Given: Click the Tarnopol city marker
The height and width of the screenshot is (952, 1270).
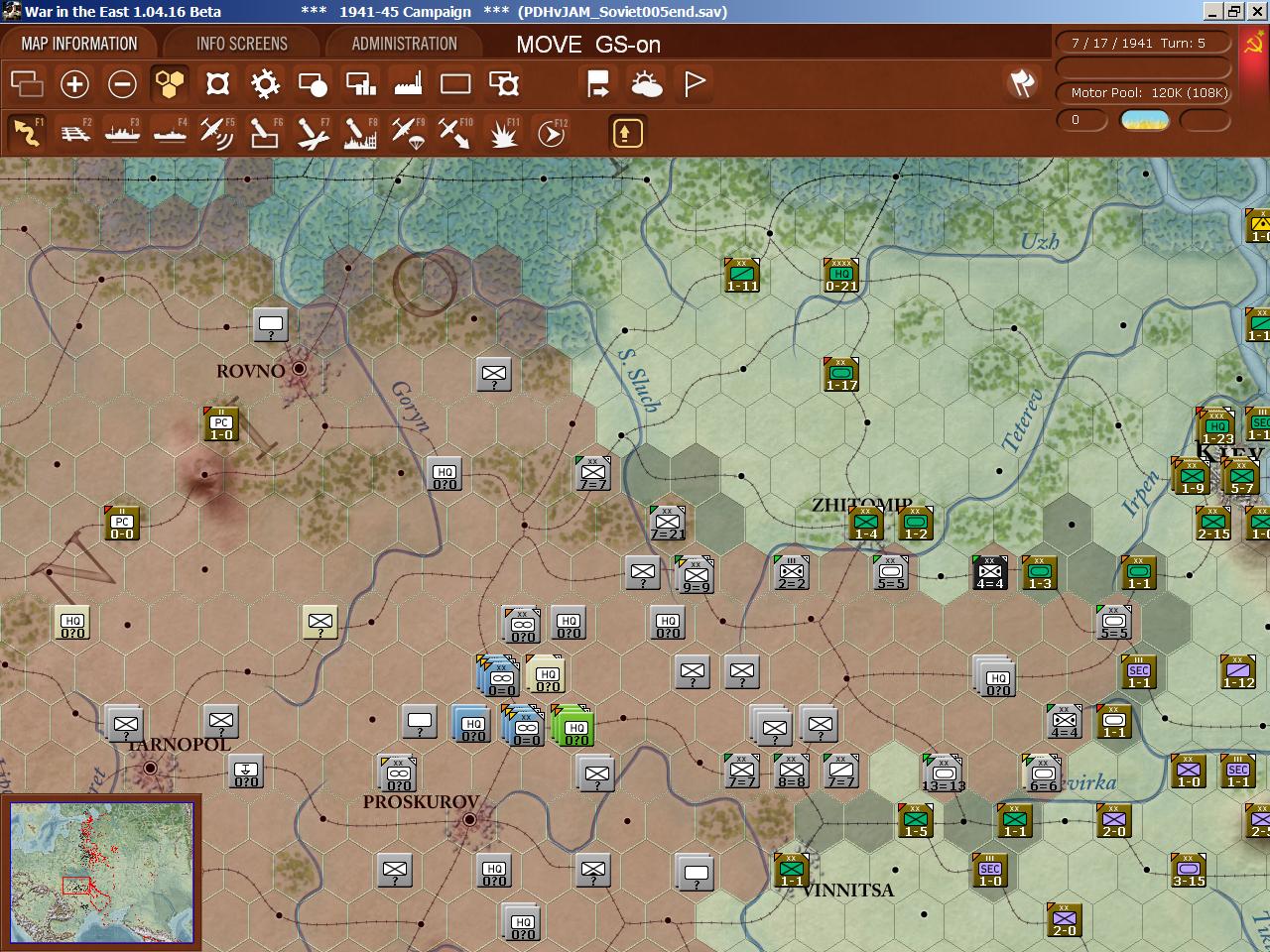Looking at the screenshot, I should pos(151,768).
